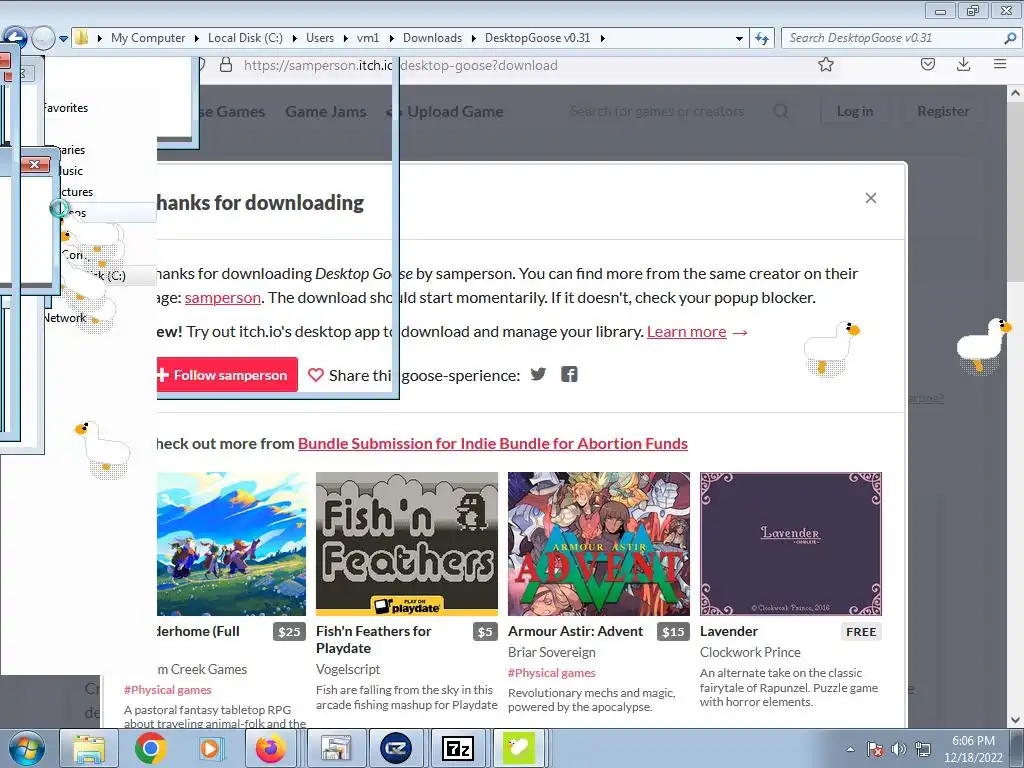1024x768 pixels.
Task: Click the volume speaker tray icon
Action: click(899, 749)
